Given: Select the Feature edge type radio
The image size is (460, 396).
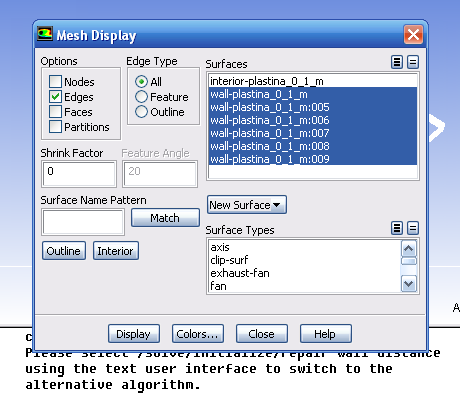Looking at the screenshot, I should click(141, 97).
